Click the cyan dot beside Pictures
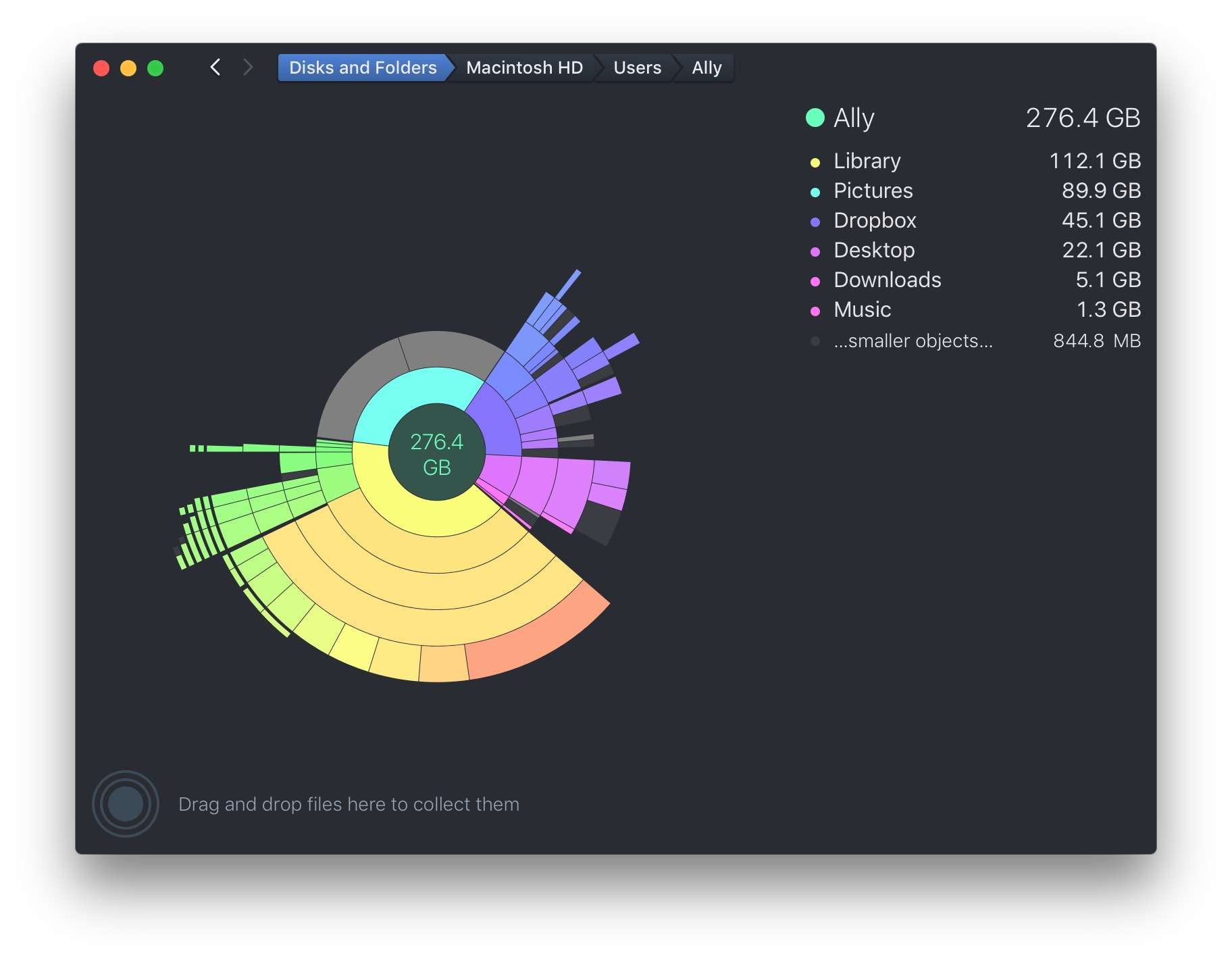 [815, 191]
